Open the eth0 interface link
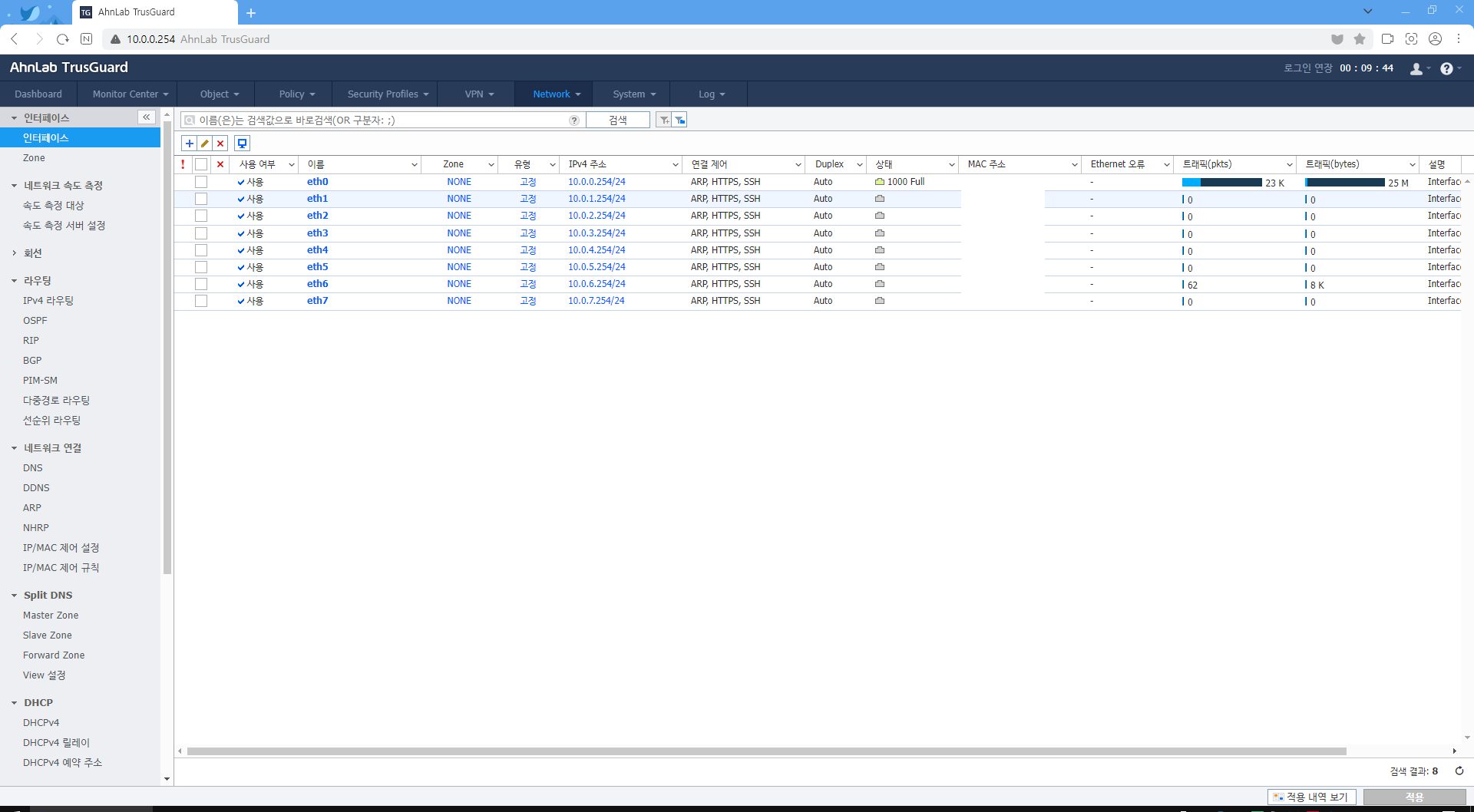 (x=318, y=182)
